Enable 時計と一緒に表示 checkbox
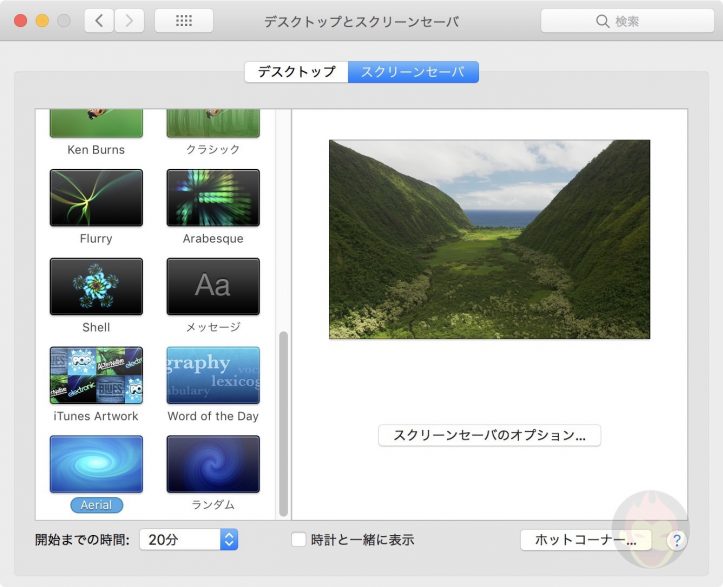 [x=299, y=540]
